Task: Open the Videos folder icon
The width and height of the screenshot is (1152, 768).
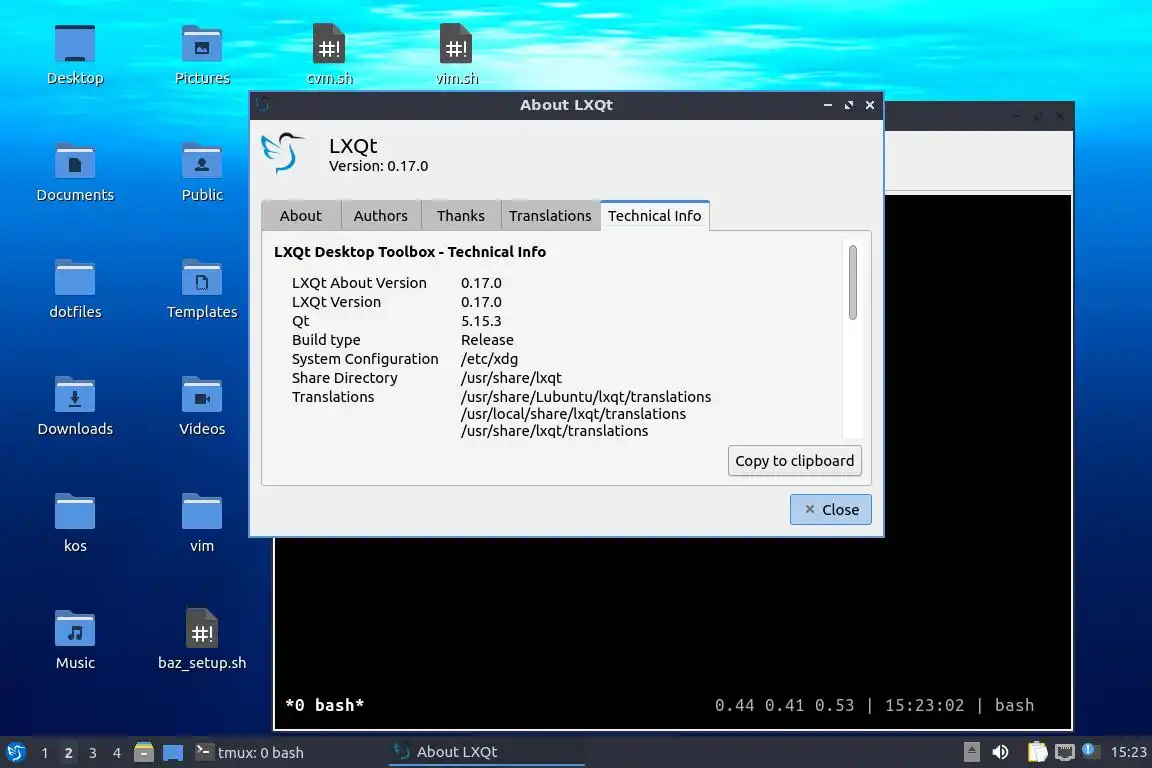Action: 202,406
